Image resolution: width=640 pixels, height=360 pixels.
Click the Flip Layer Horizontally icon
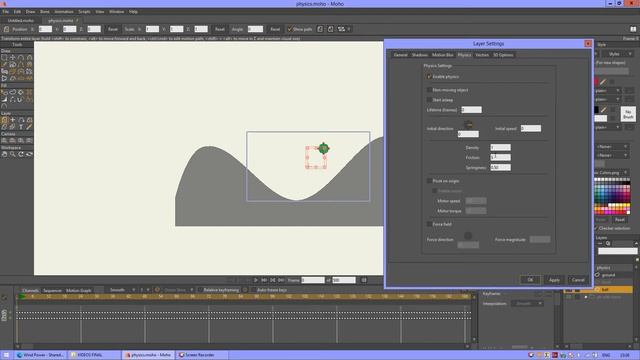[x=320, y=29]
